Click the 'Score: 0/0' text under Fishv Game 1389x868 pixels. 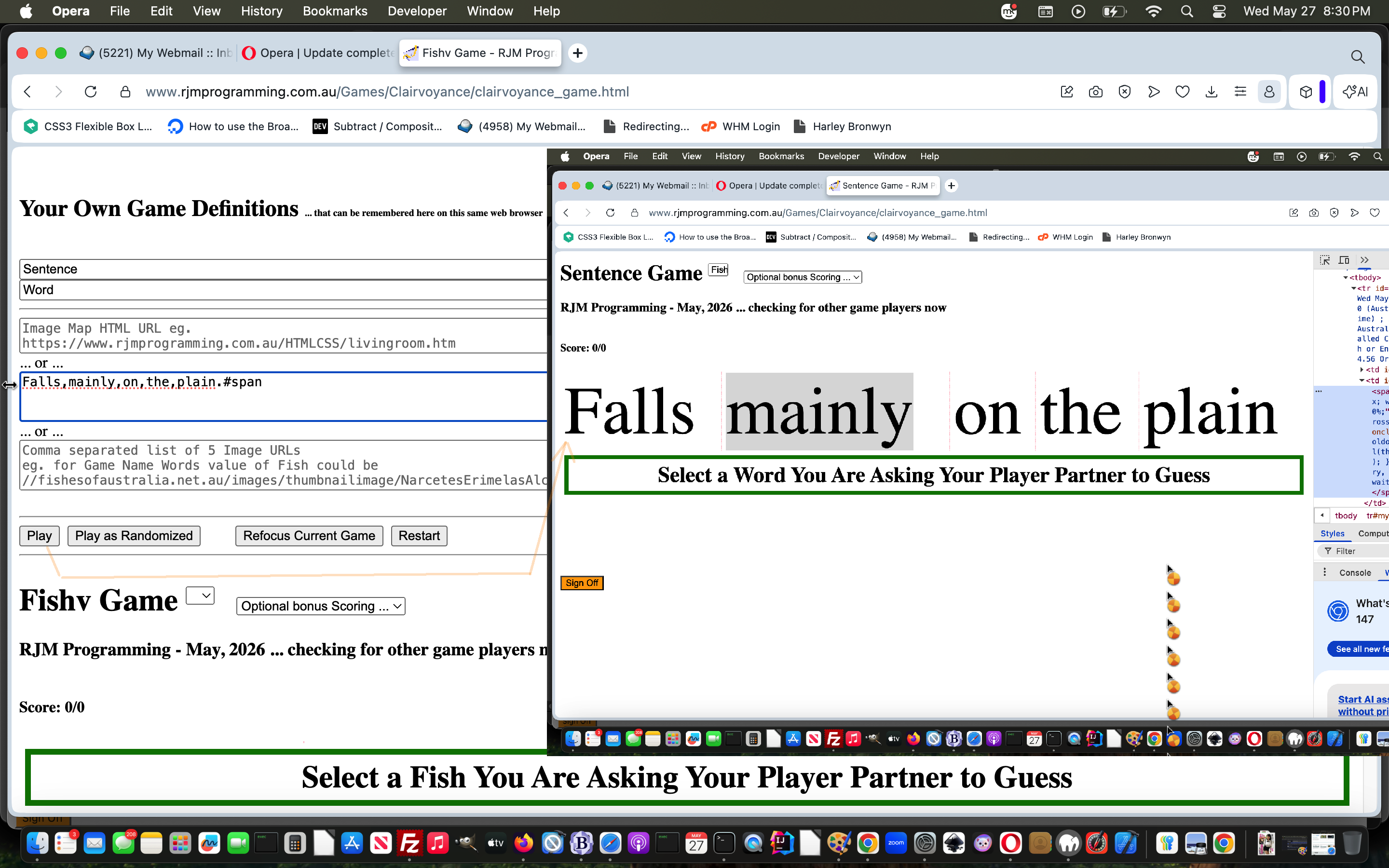tap(52, 707)
